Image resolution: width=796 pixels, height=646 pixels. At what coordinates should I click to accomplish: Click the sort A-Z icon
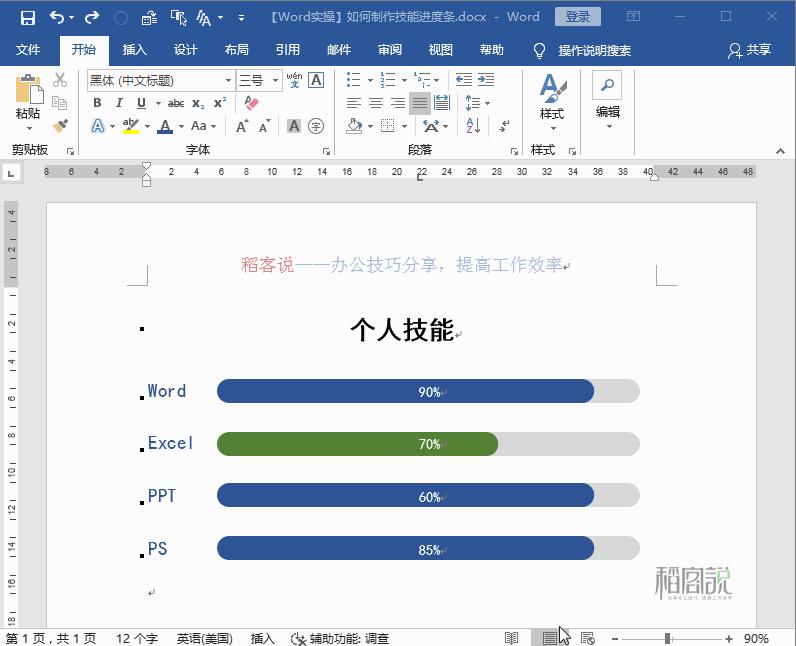point(473,126)
